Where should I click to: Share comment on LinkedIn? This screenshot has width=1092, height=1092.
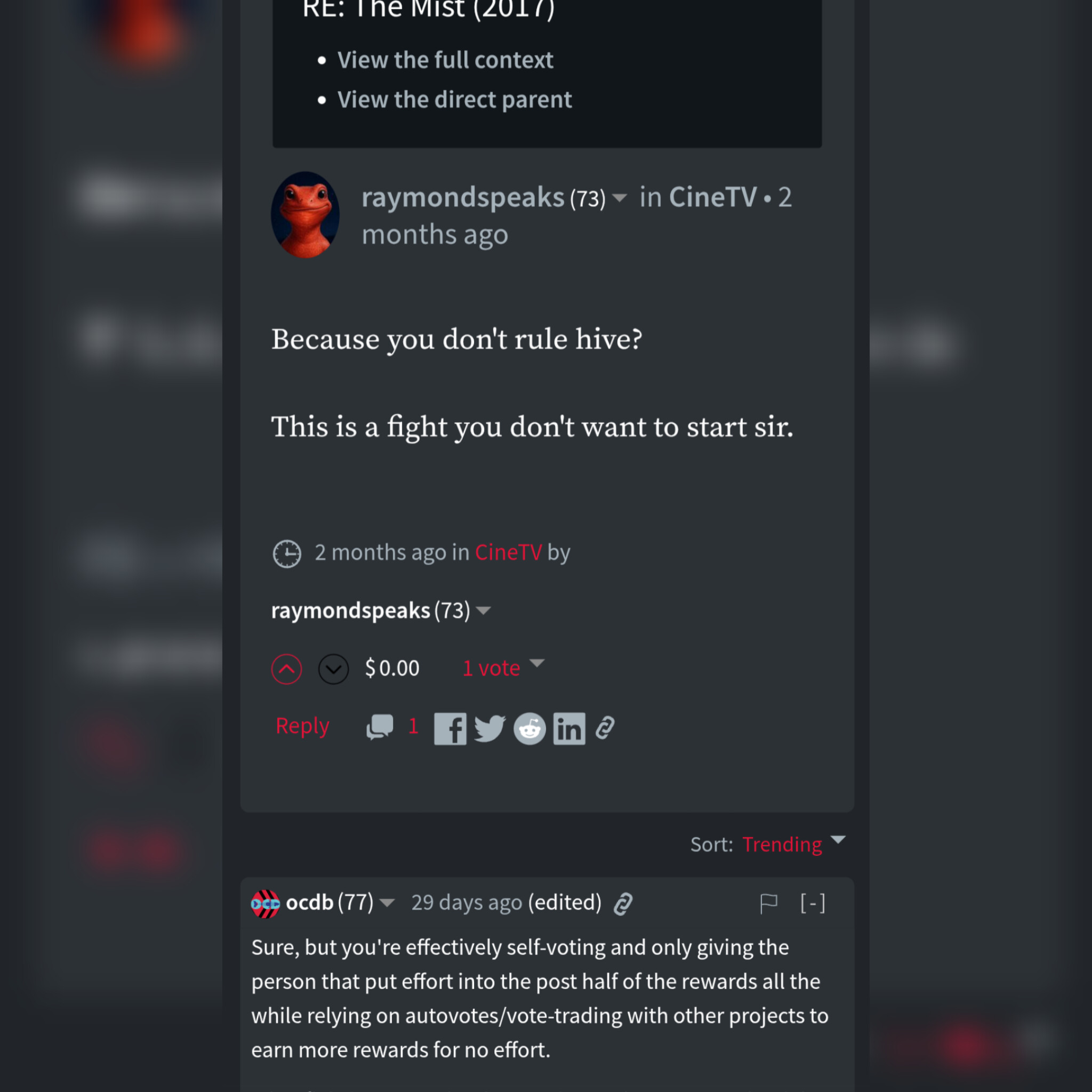(569, 728)
